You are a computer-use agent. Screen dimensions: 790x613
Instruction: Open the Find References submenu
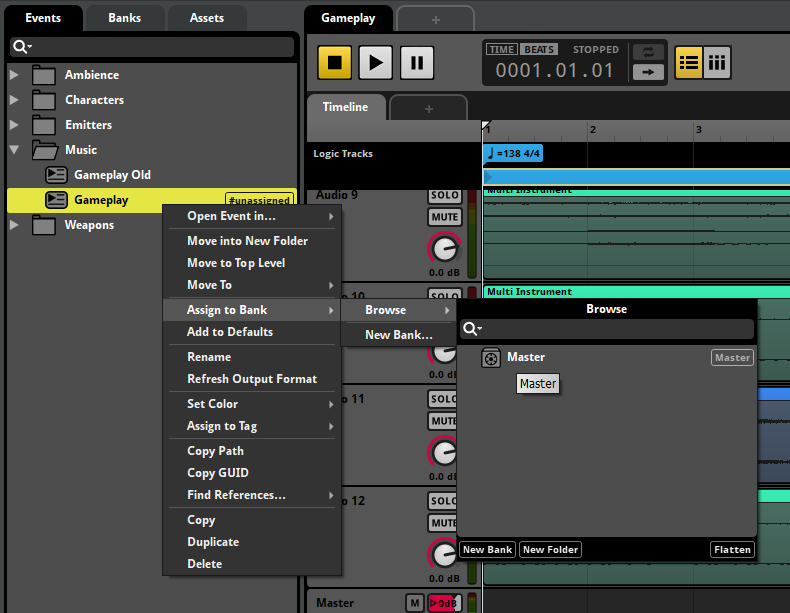[252, 495]
